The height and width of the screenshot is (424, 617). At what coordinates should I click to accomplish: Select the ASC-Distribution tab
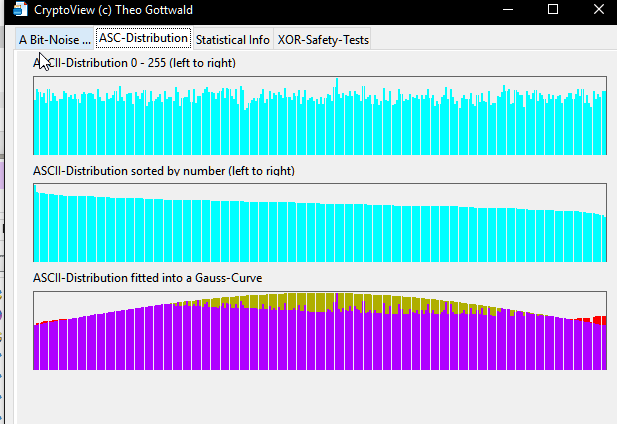143,38
